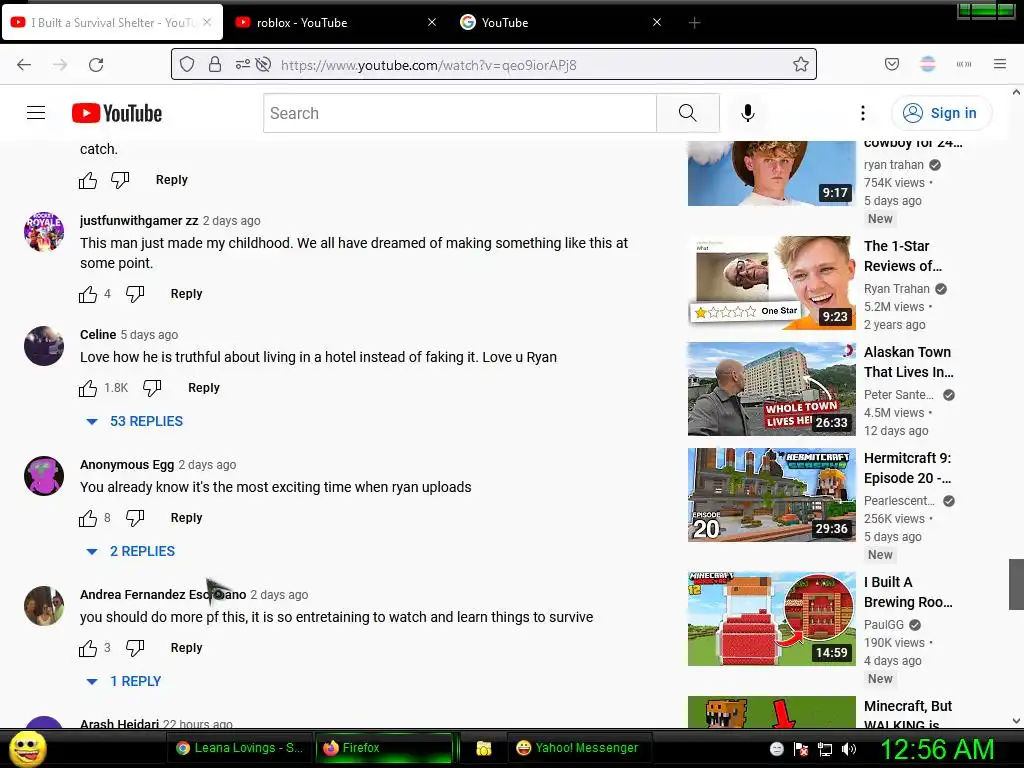The image size is (1024, 768).
Task: Switch to the Google 'YouTube' tab
Action: [560, 22]
